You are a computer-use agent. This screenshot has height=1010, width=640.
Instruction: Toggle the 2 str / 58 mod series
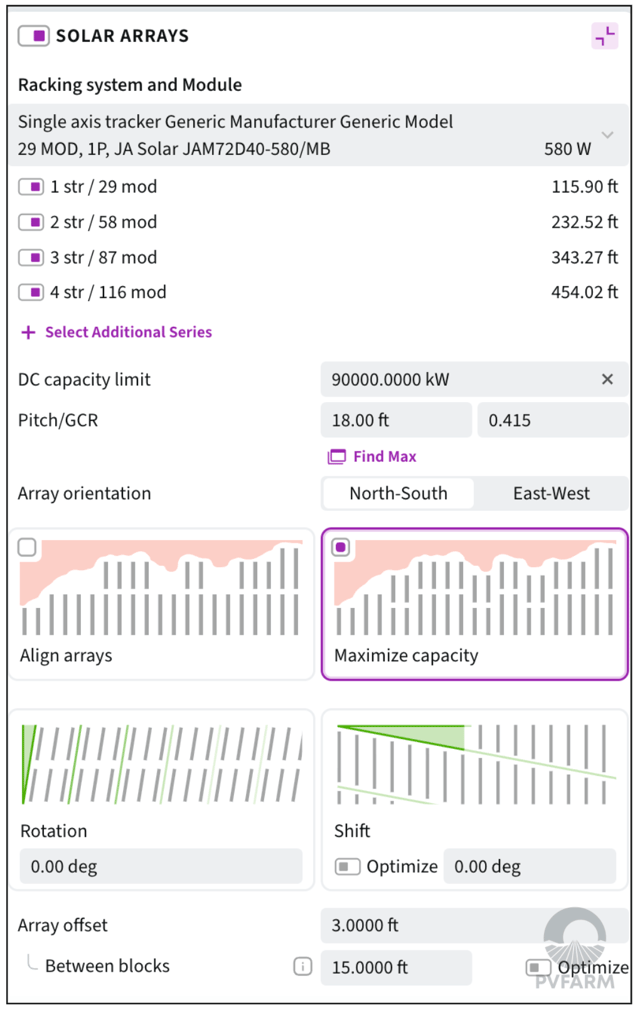click(x=31, y=222)
